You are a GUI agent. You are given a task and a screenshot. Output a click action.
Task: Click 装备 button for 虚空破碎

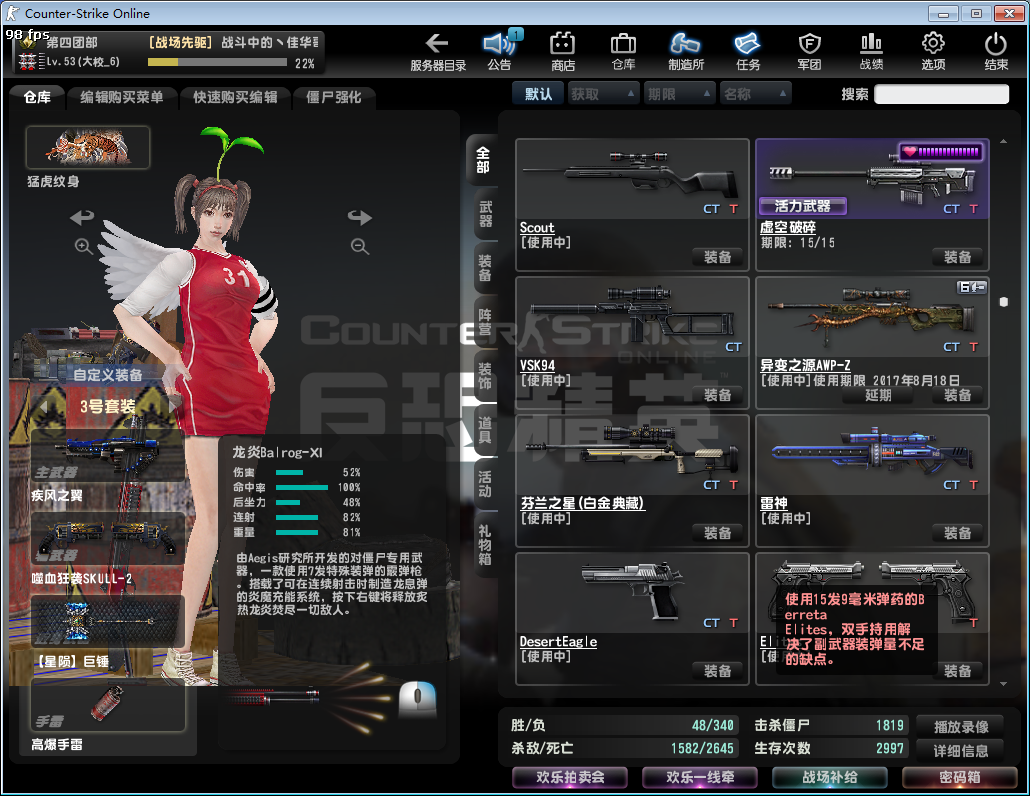(957, 257)
